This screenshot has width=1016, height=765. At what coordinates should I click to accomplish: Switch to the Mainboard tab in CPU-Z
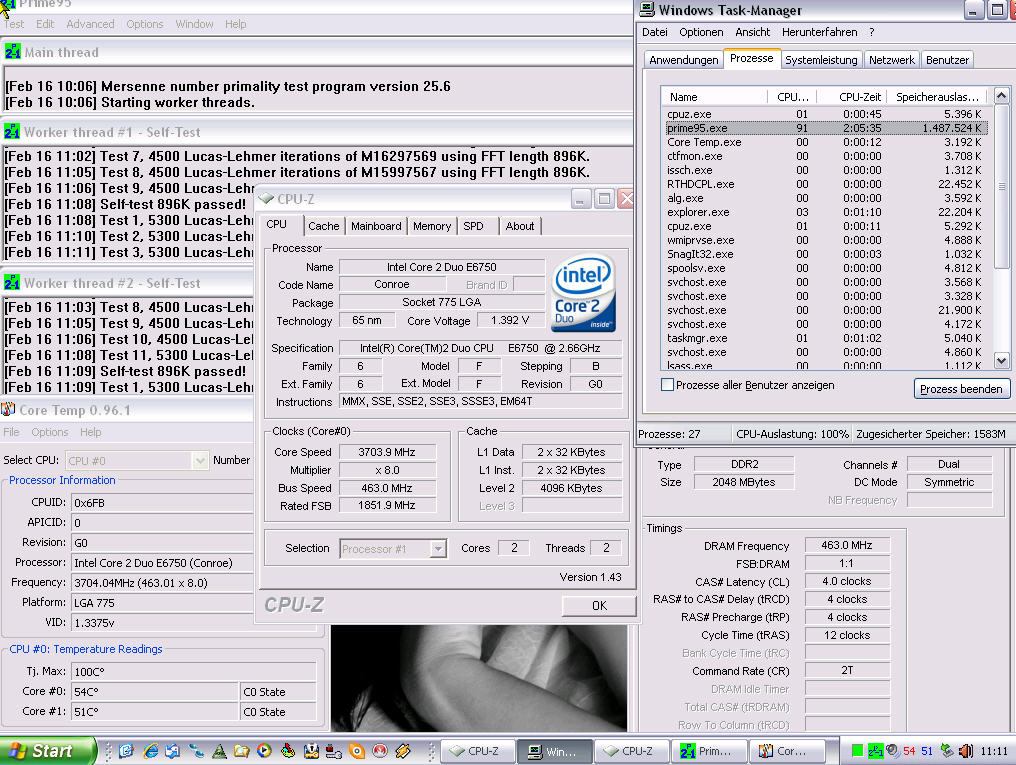376,226
